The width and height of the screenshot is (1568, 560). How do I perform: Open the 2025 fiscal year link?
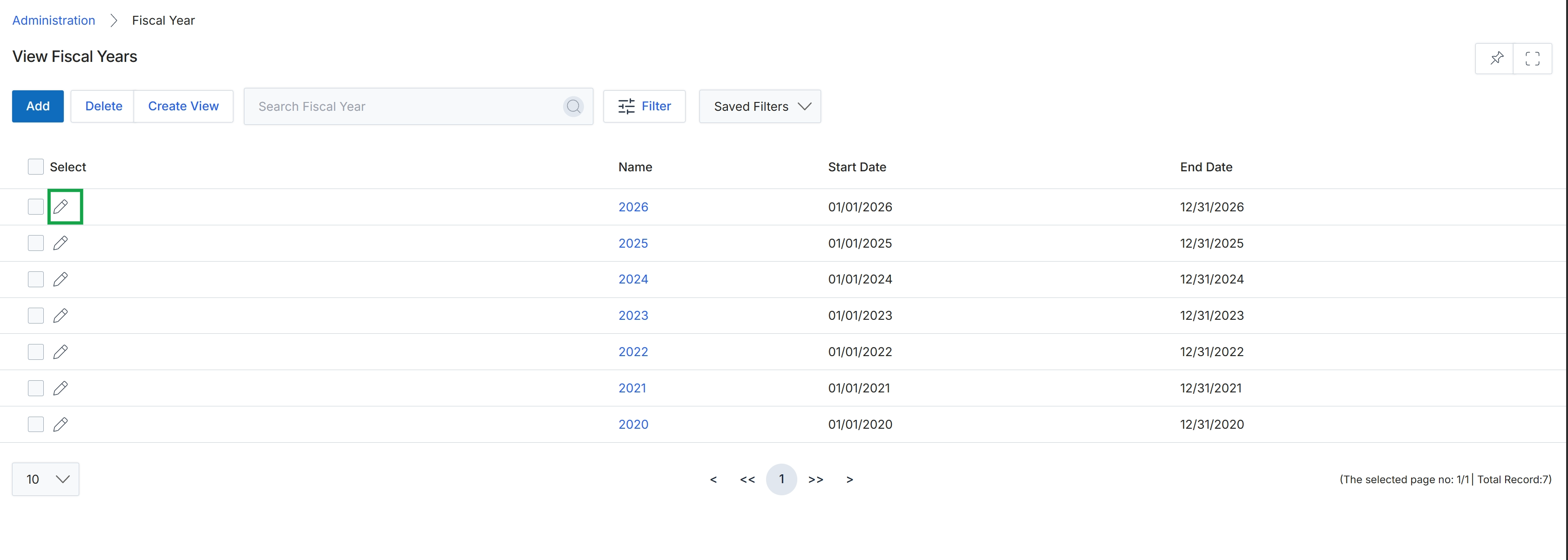(x=633, y=243)
